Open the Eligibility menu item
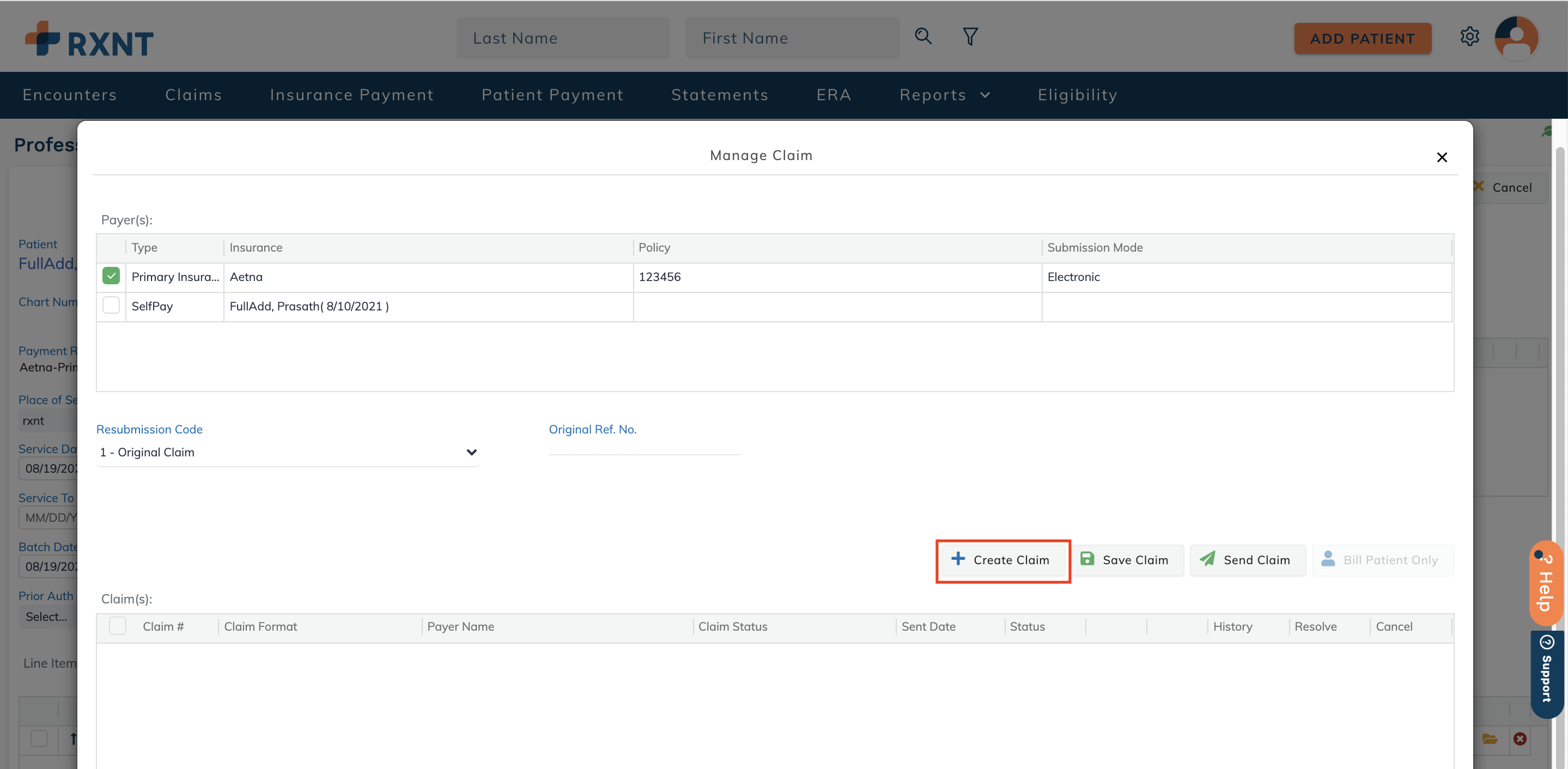The image size is (1568, 769). tap(1078, 95)
